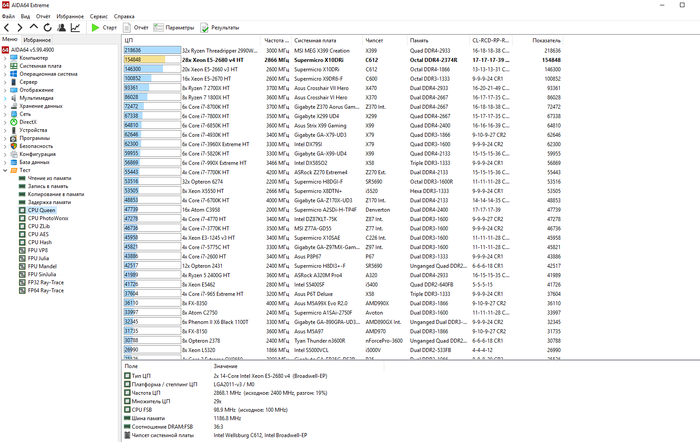Viewport: 700px width, 442px height.
Task: Open the Отчёт menu in menu bar
Action: click(x=43, y=16)
